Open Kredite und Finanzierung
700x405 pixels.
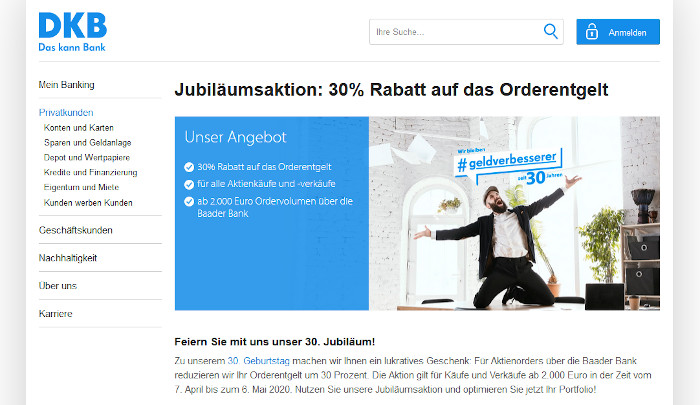tap(90, 172)
